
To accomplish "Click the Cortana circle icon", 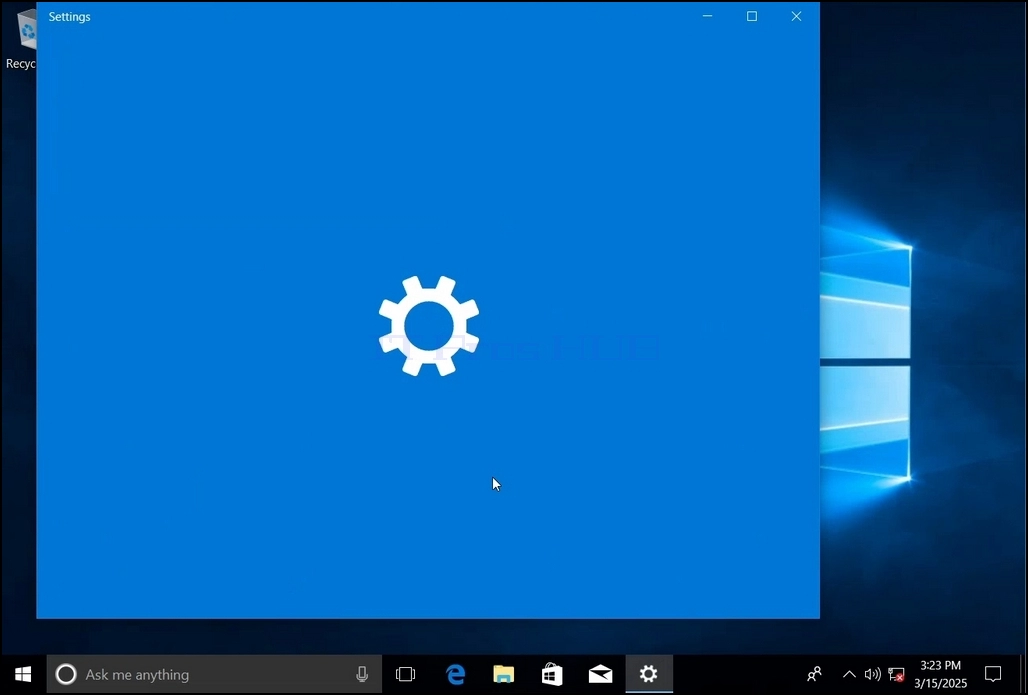I will click(66, 674).
